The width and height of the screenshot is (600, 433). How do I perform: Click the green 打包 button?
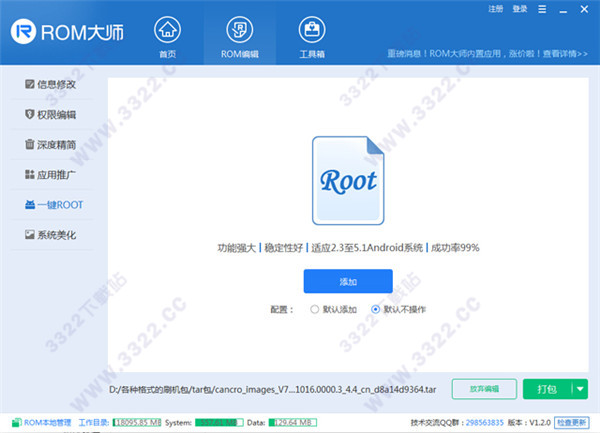tap(547, 389)
